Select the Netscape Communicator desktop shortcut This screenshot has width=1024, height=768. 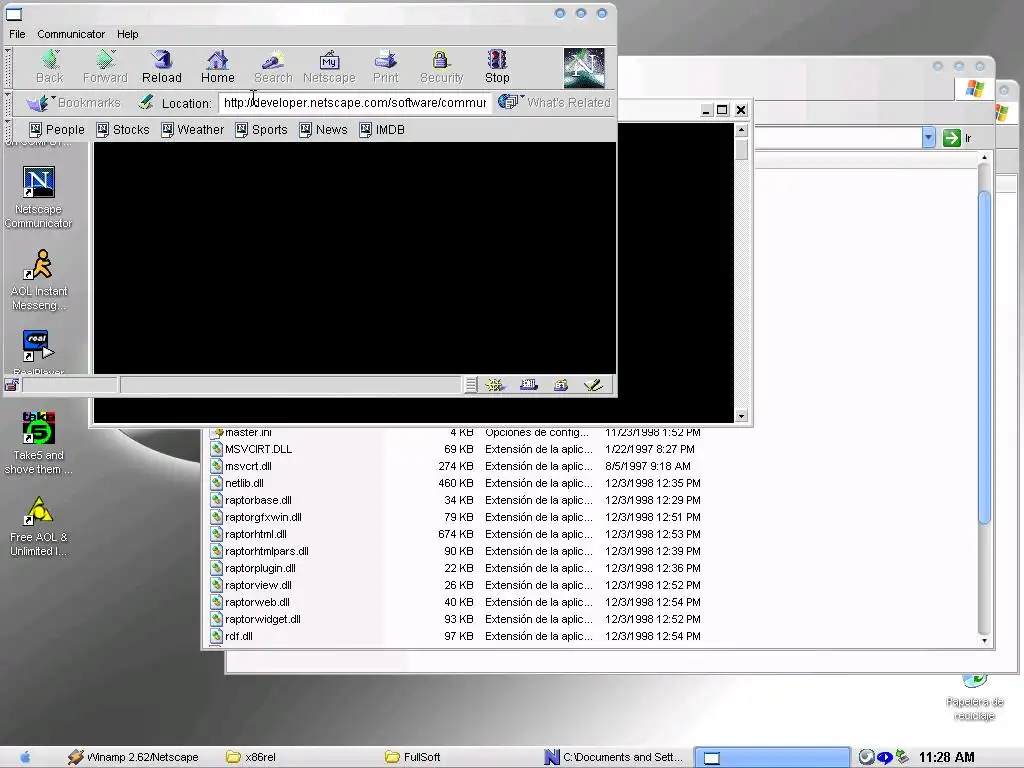coord(39,198)
